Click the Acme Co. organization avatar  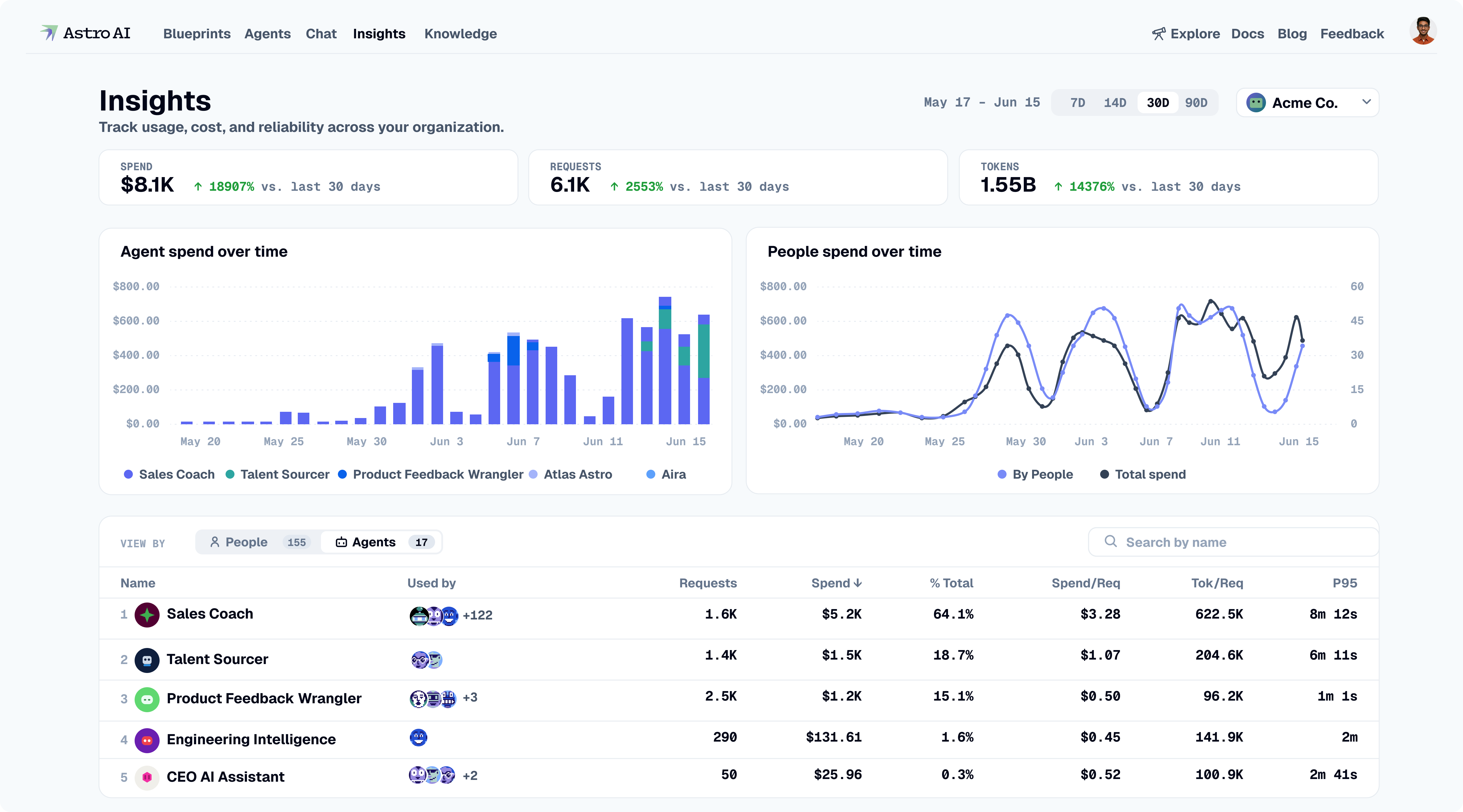coord(1256,103)
